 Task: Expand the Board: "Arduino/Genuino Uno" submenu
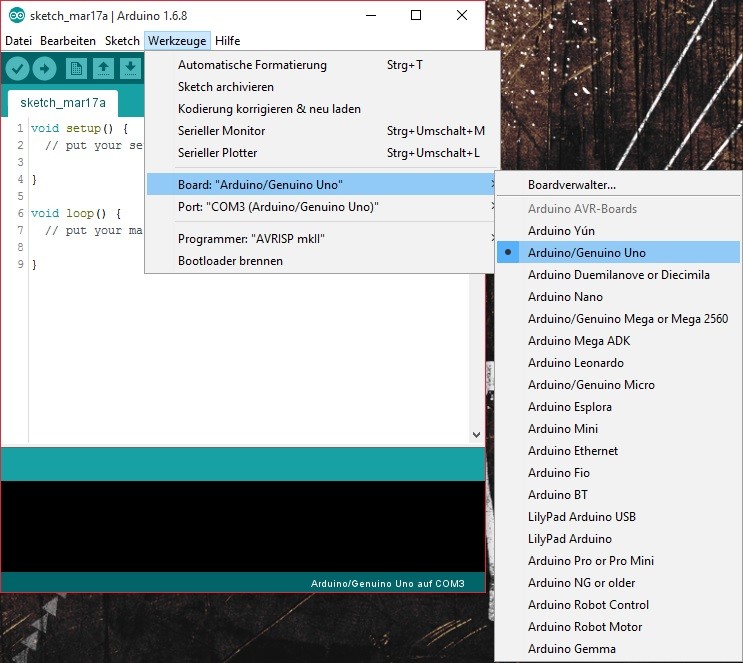pyautogui.click(x=321, y=184)
